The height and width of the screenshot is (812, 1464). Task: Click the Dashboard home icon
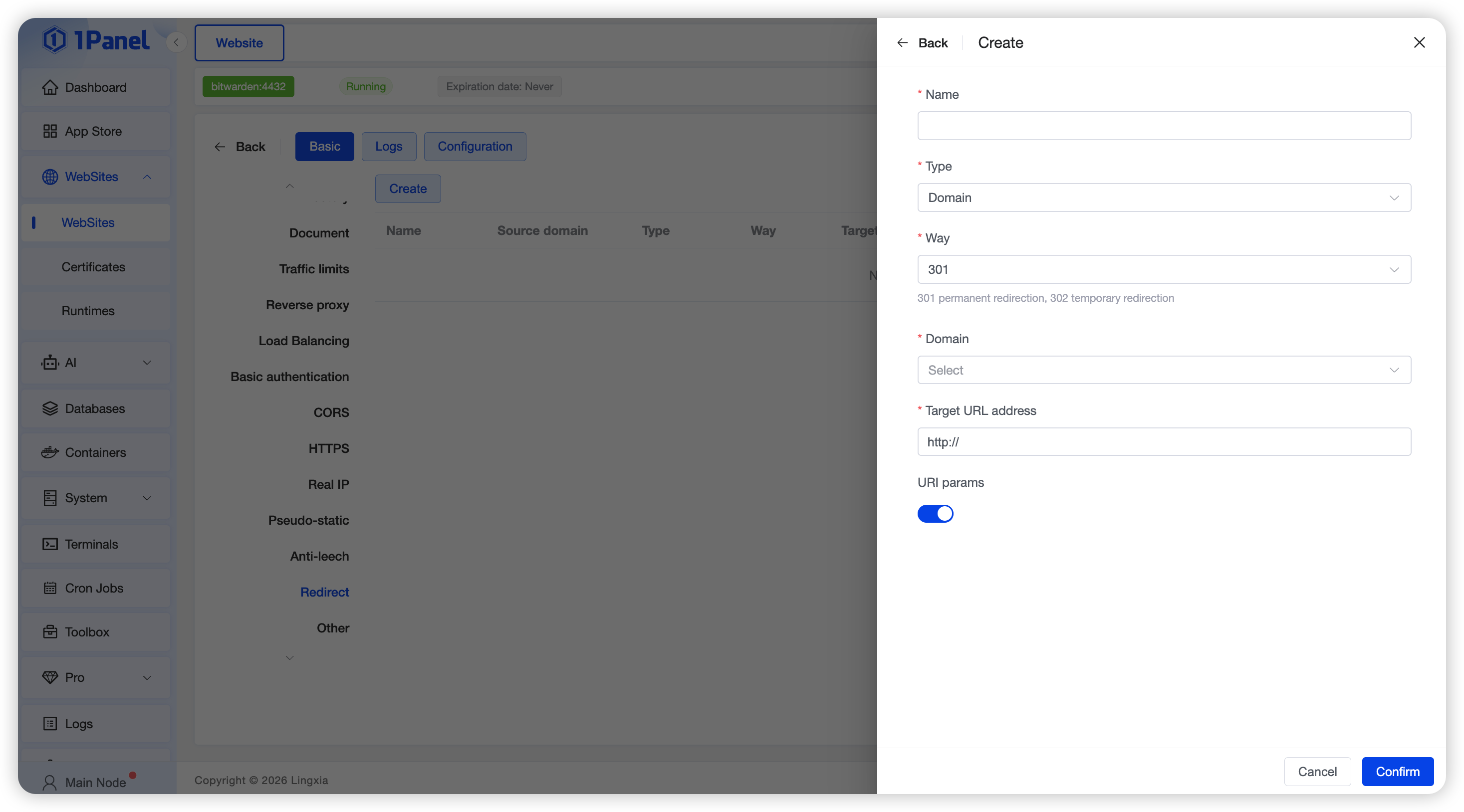click(50, 87)
